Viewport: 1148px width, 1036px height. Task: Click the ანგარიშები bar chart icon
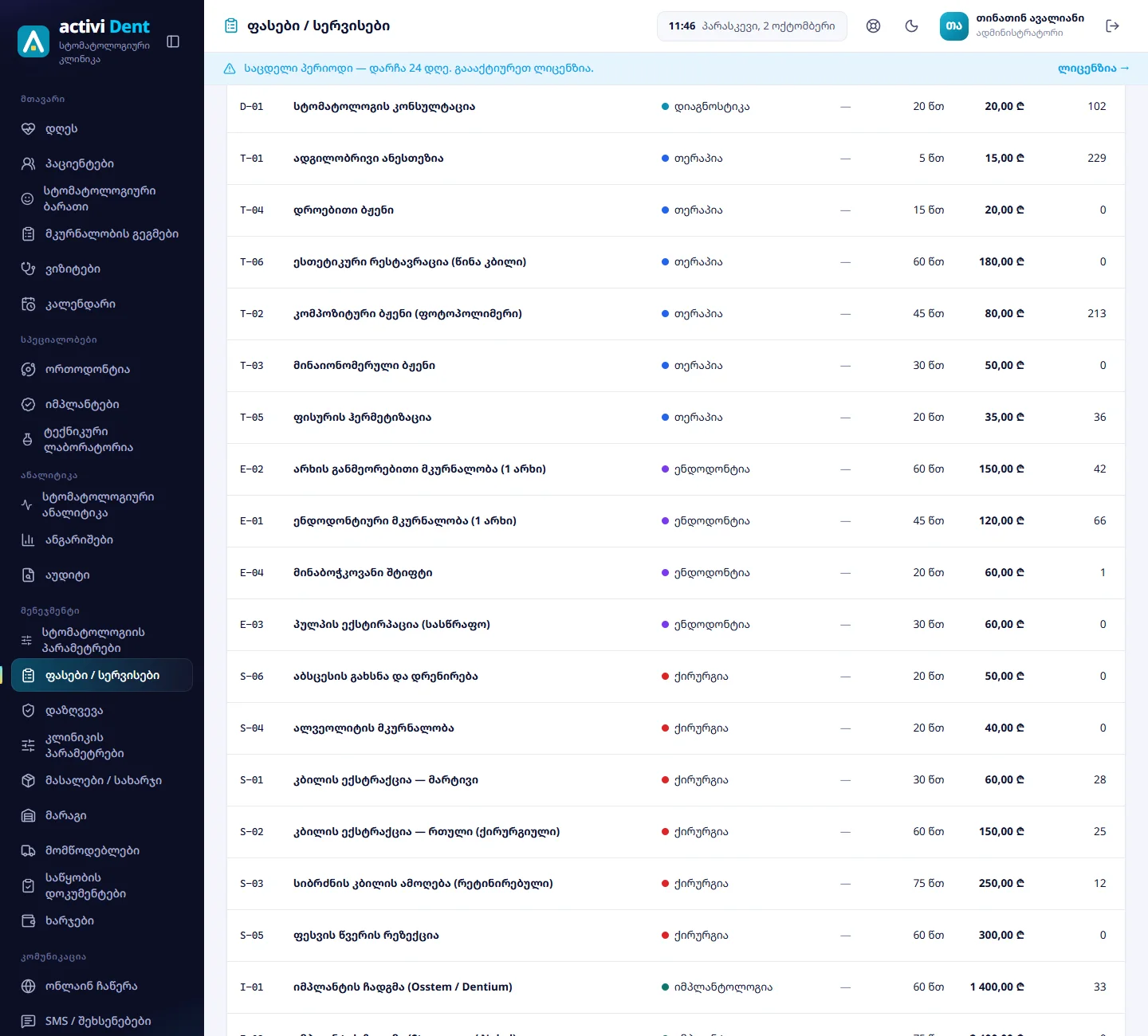[28, 540]
